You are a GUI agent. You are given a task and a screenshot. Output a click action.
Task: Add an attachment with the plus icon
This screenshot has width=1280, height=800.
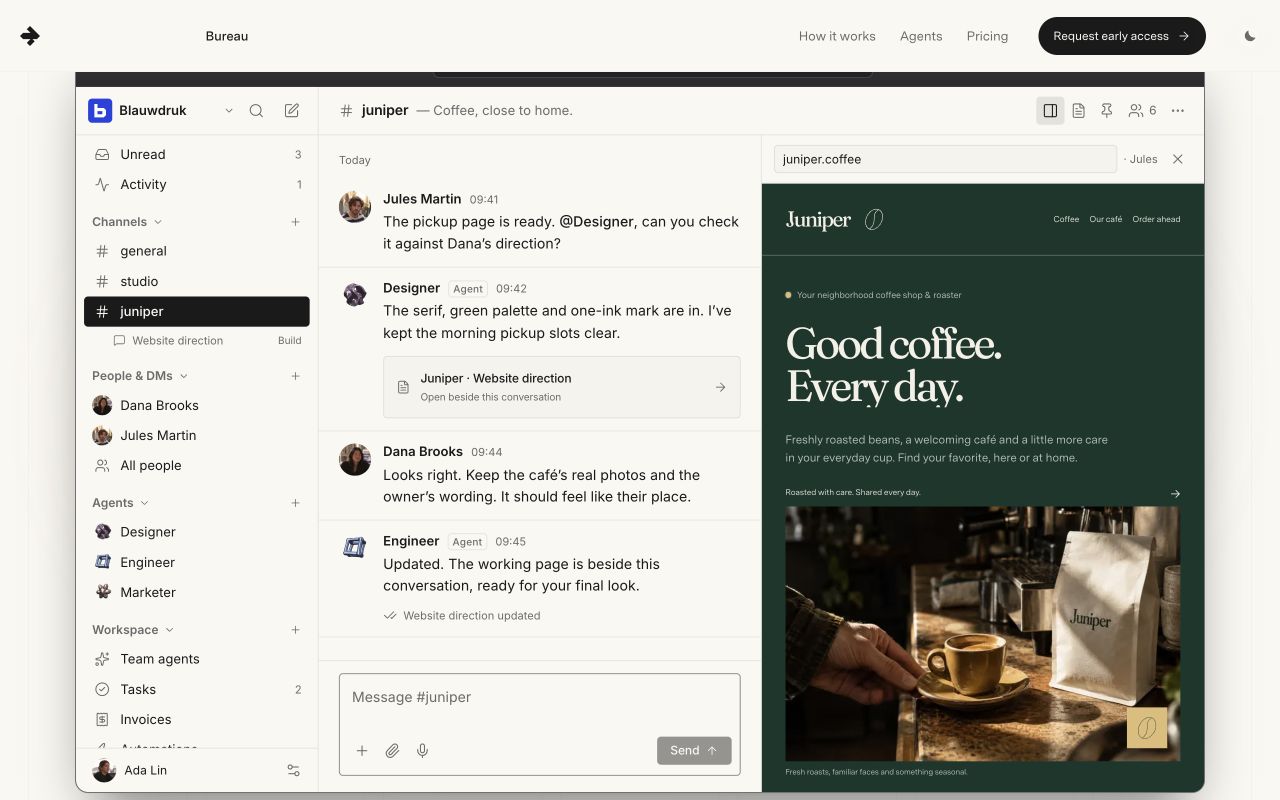(x=362, y=751)
